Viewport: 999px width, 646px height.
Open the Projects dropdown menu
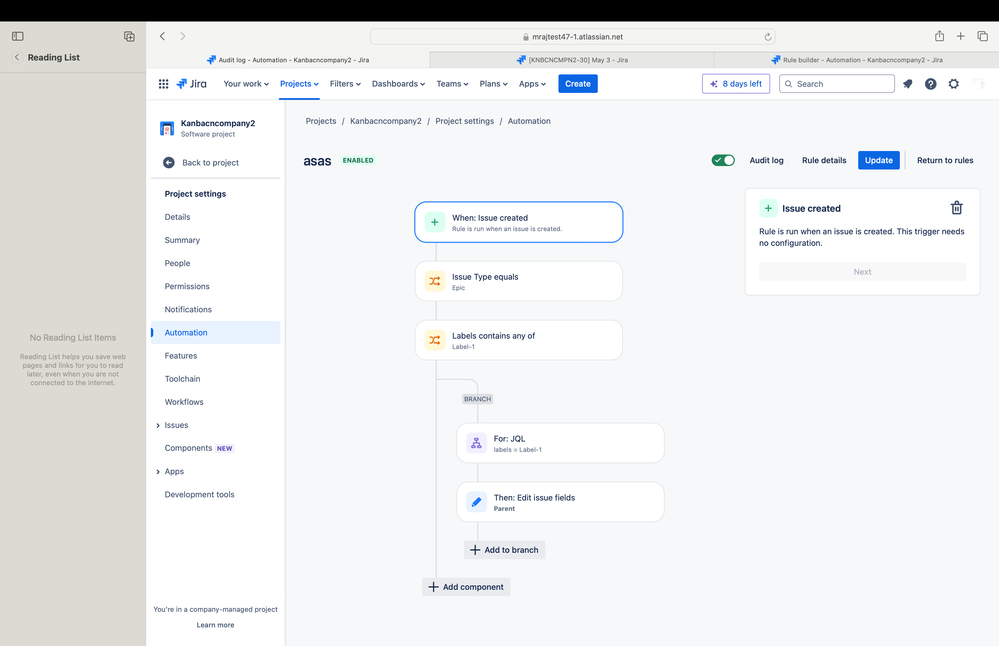299,83
